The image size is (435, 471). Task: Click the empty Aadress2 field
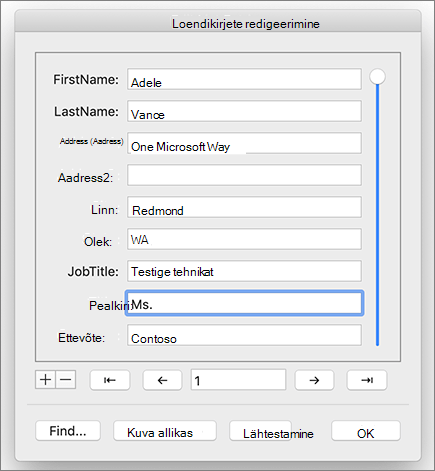coord(244,175)
